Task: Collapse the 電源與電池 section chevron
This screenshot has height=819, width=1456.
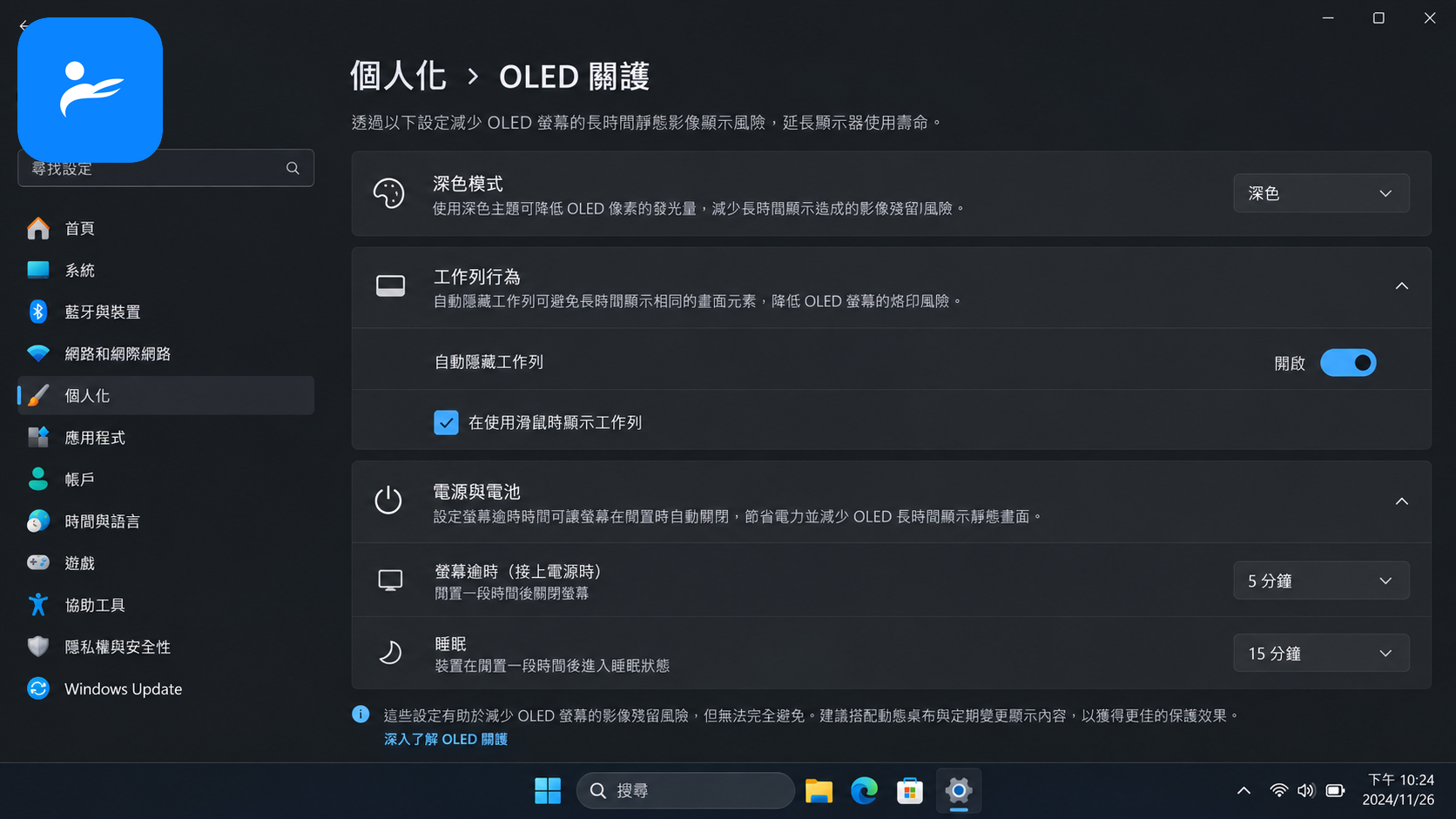Action: click(1401, 501)
